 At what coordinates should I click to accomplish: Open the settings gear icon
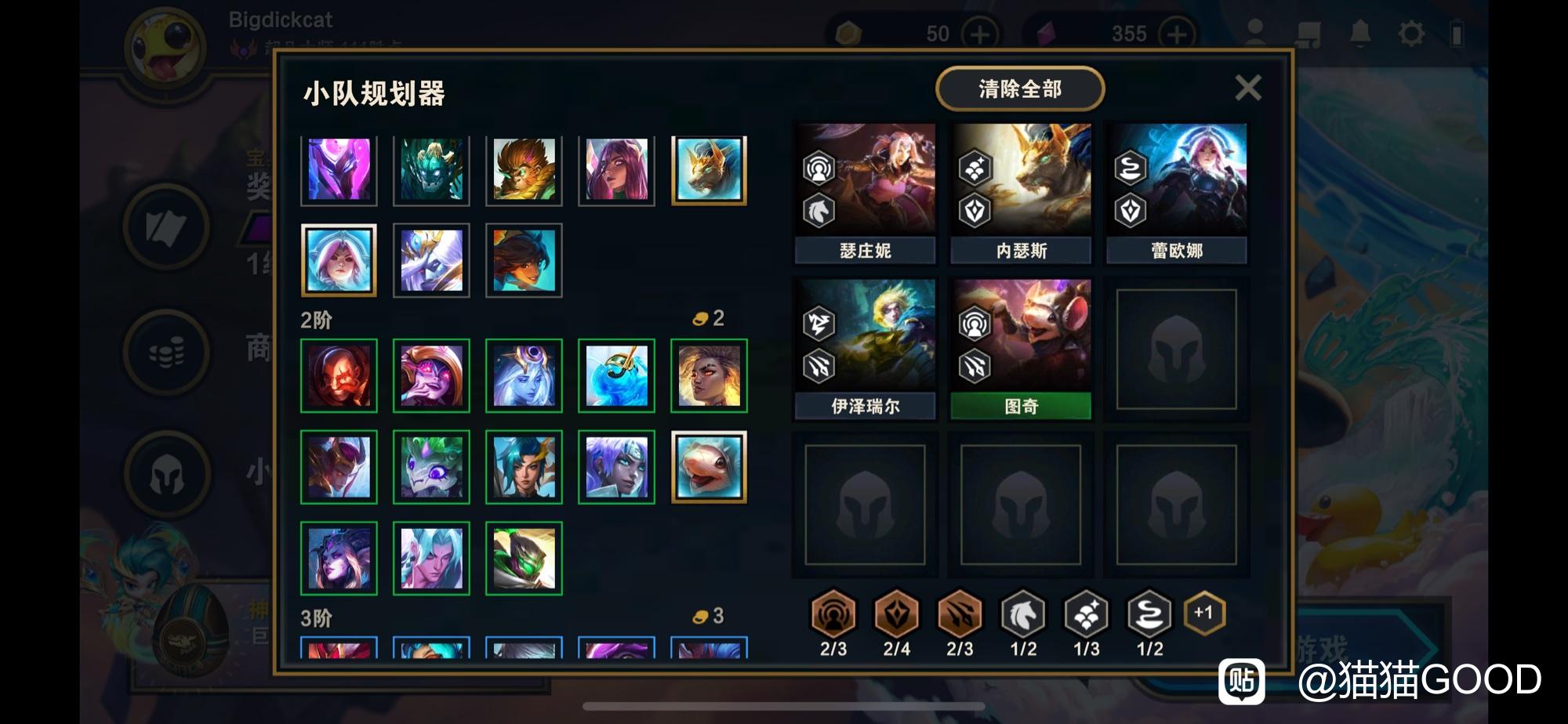click(1411, 34)
